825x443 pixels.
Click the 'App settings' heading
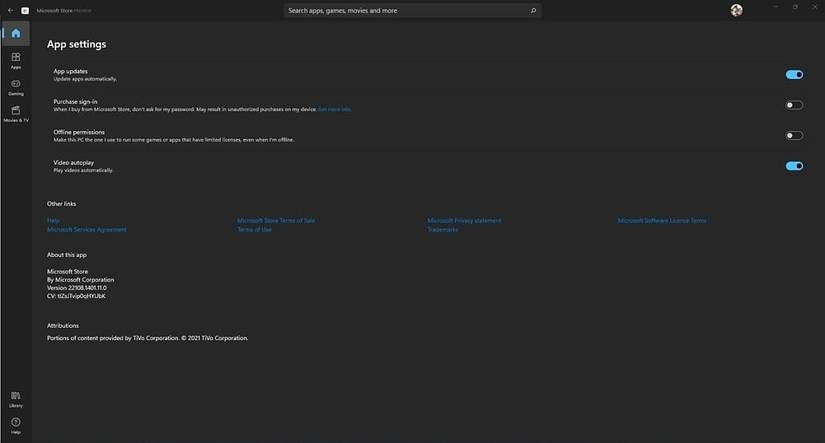[x=76, y=44]
